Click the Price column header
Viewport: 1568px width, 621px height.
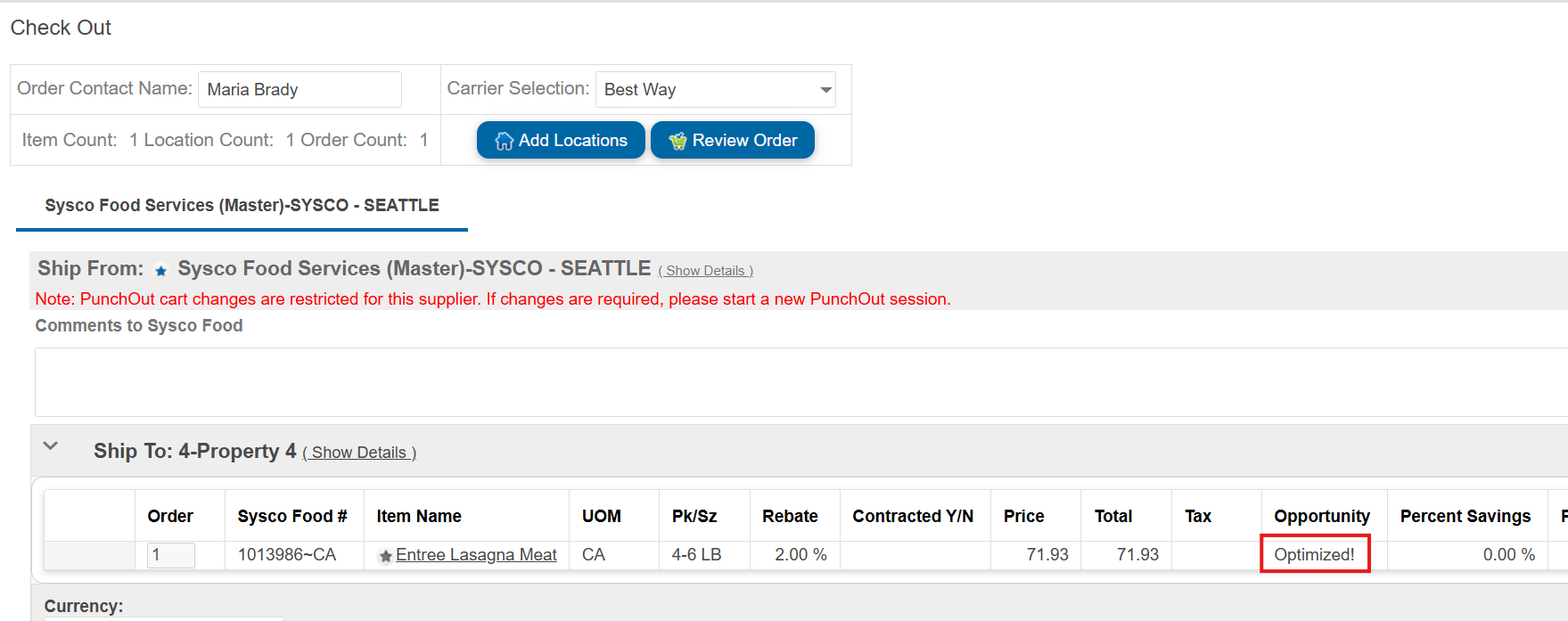pyautogui.click(x=1023, y=516)
